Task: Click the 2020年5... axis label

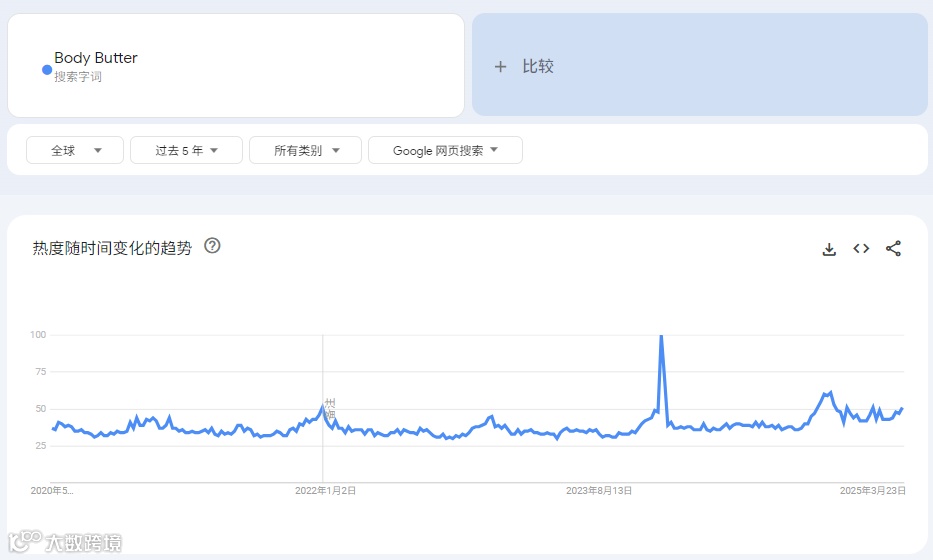Action: [x=52, y=491]
